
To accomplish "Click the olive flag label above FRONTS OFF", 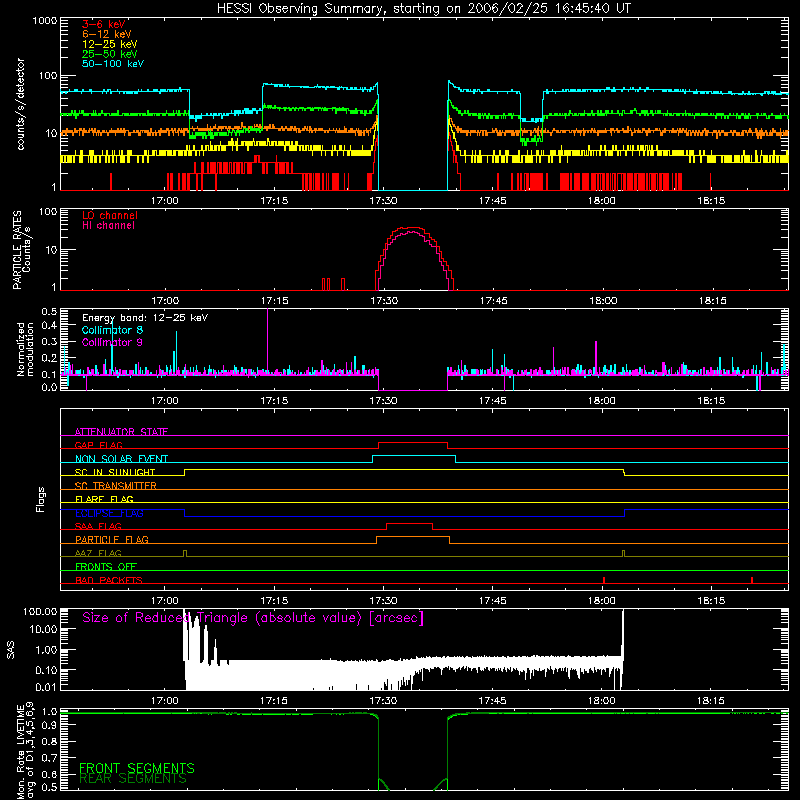I will (x=98, y=553).
